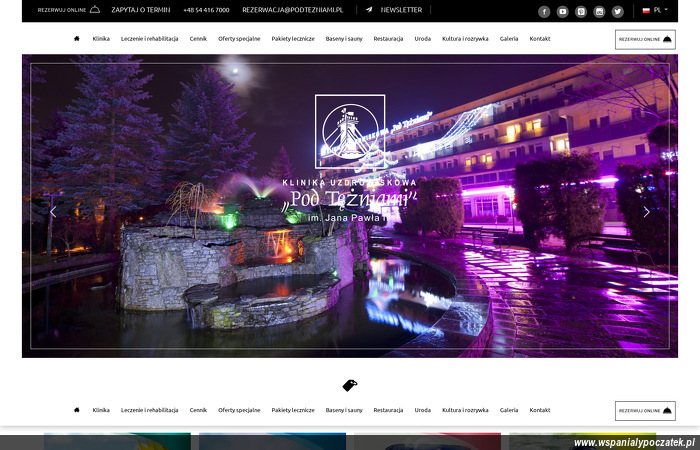Select Galeria in the lower navigation menu
The width and height of the screenshot is (700, 450).
point(509,410)
